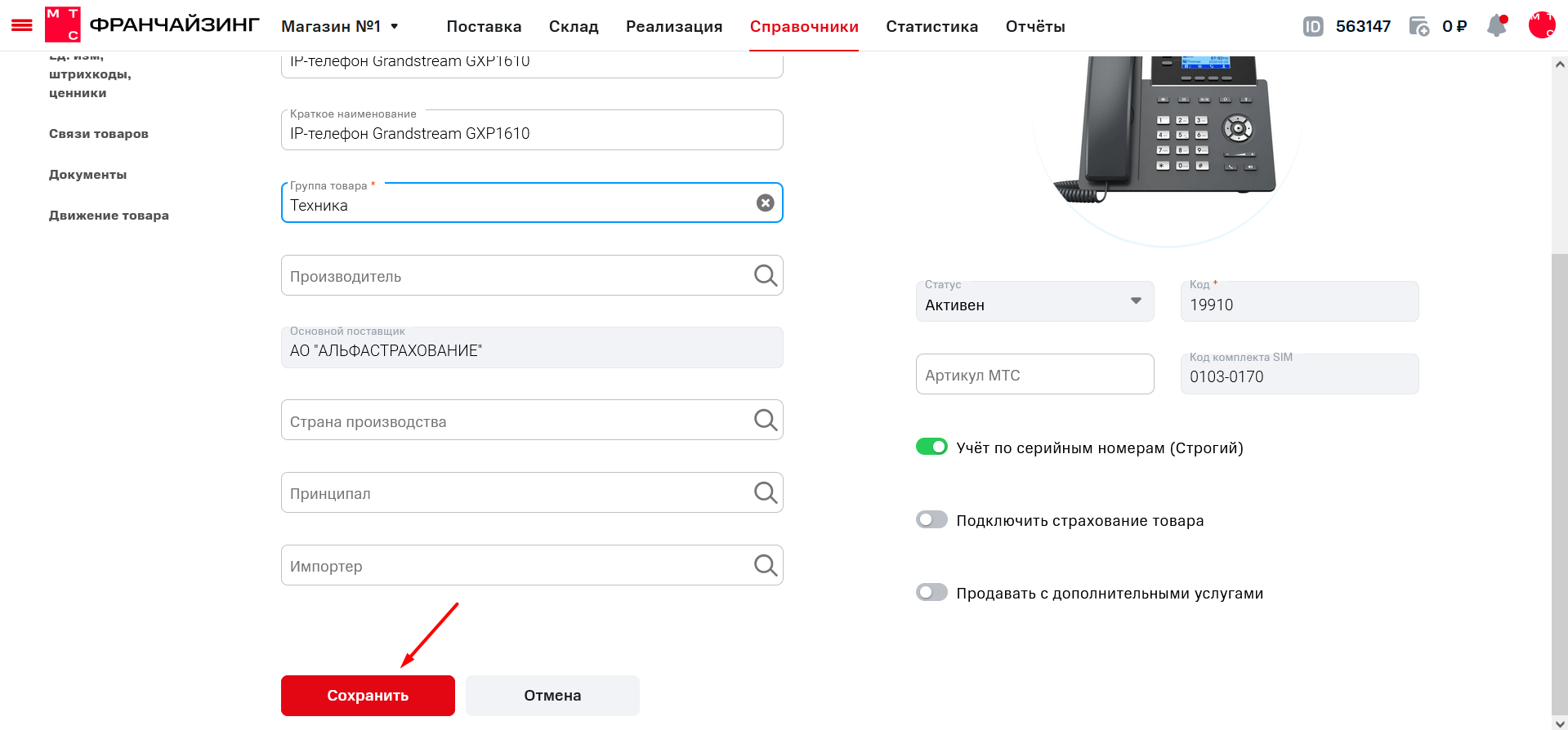Search icon in Принципал field
Screen dimensions: 1568x730
point(765,492)
